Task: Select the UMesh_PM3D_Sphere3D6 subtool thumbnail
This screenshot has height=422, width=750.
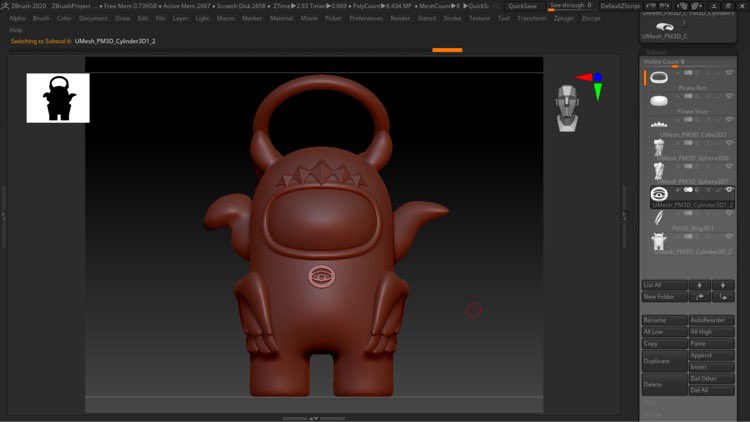Action: [659, 147]
